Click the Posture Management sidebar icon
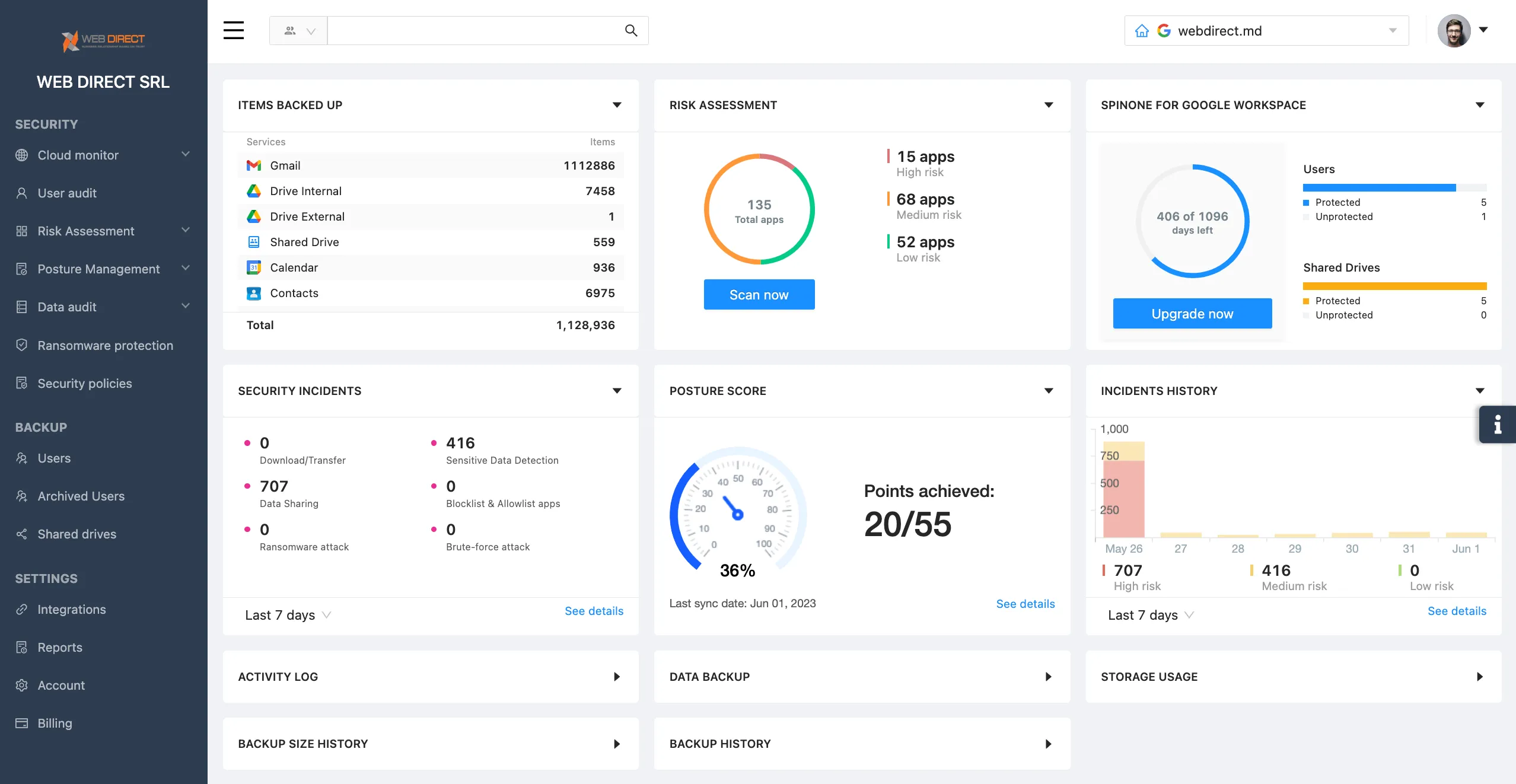The height and width of the screenshot is (784, 1516). [x=22, y=269]
